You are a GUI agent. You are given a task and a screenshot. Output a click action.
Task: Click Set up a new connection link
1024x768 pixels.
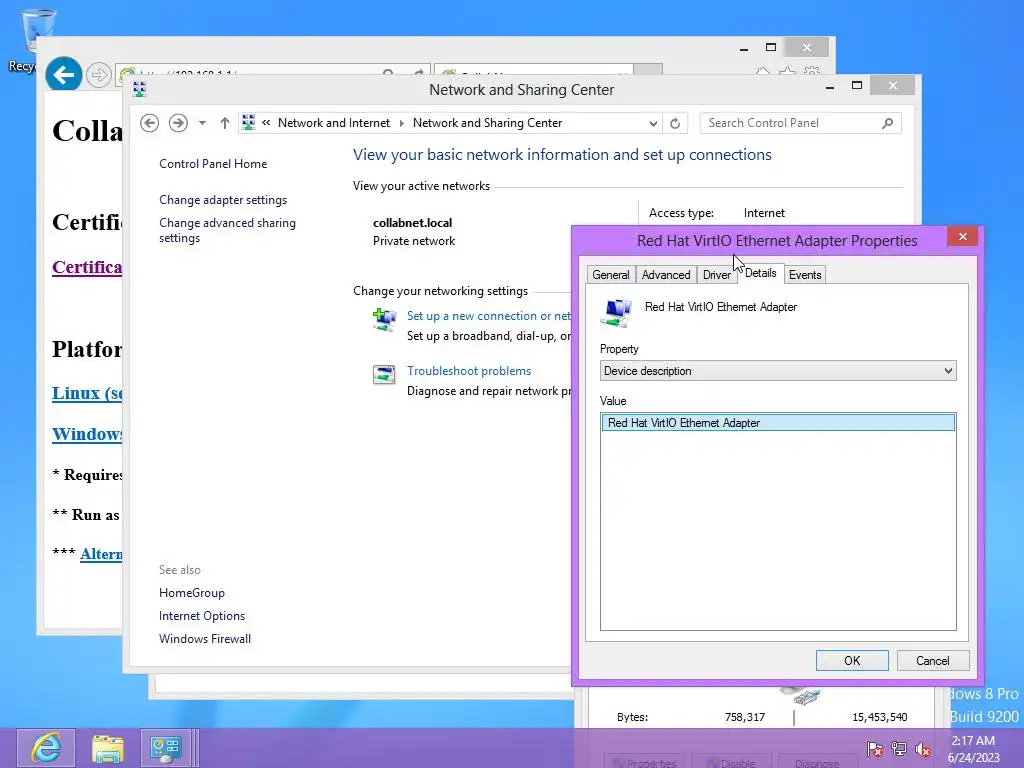(488, 316)
